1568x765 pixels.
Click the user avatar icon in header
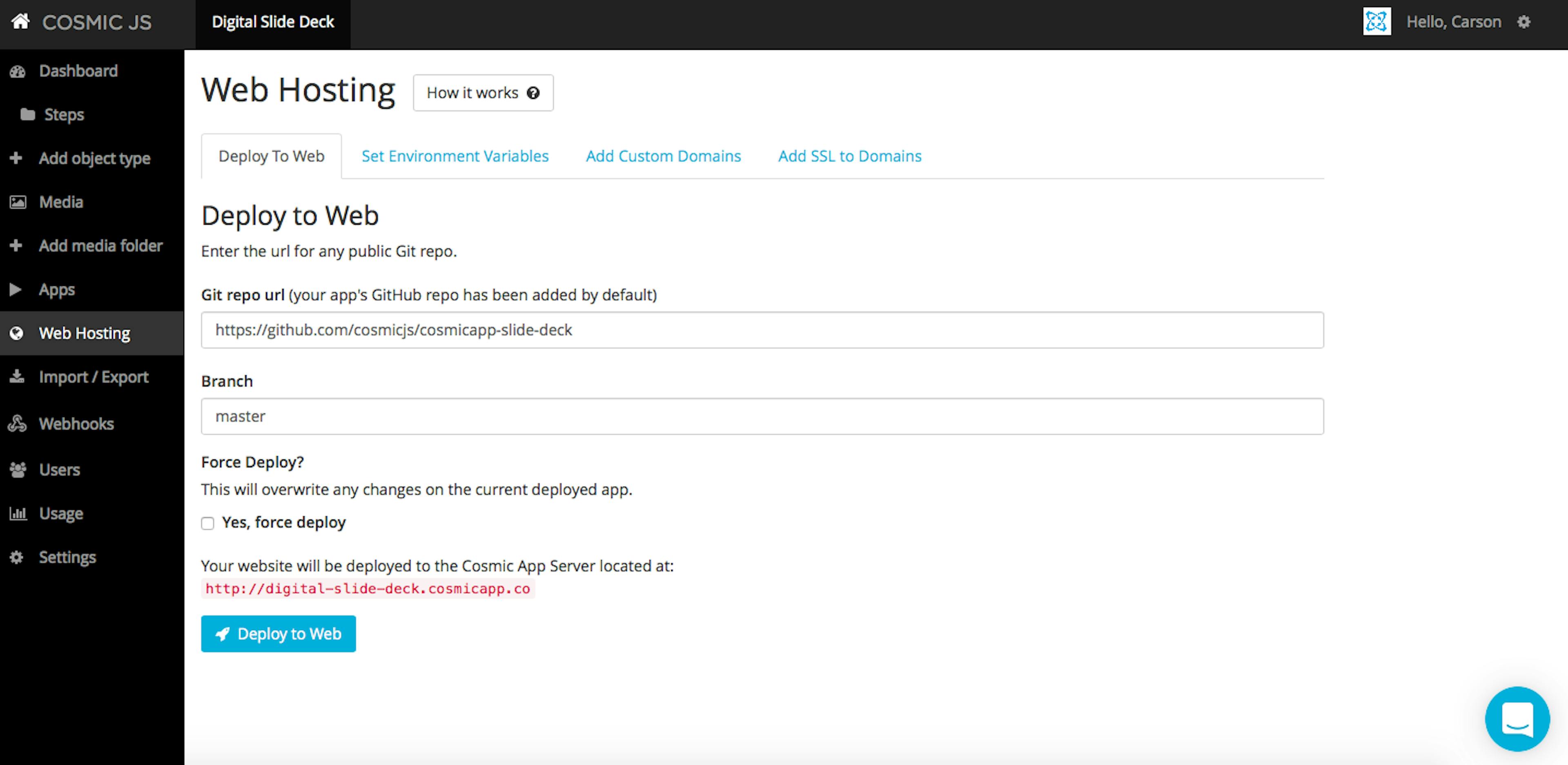[1376, 22]
